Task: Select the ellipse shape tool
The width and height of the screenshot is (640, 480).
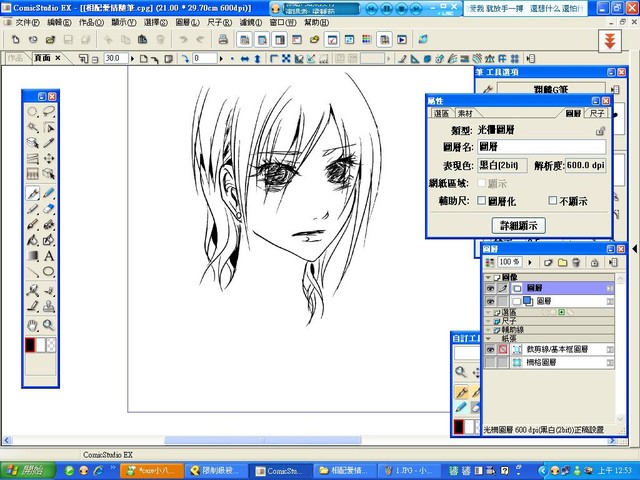Action: point(49,272)
